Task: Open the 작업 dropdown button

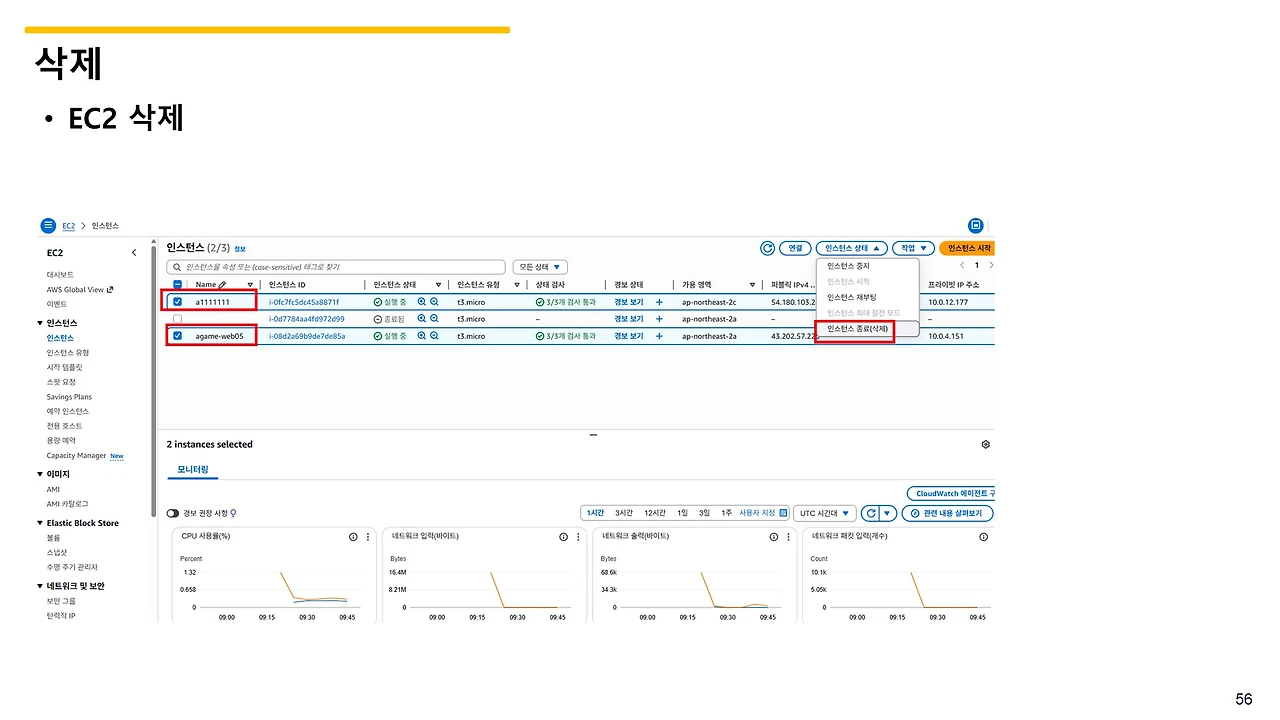Action: click(x=913, y=248)
